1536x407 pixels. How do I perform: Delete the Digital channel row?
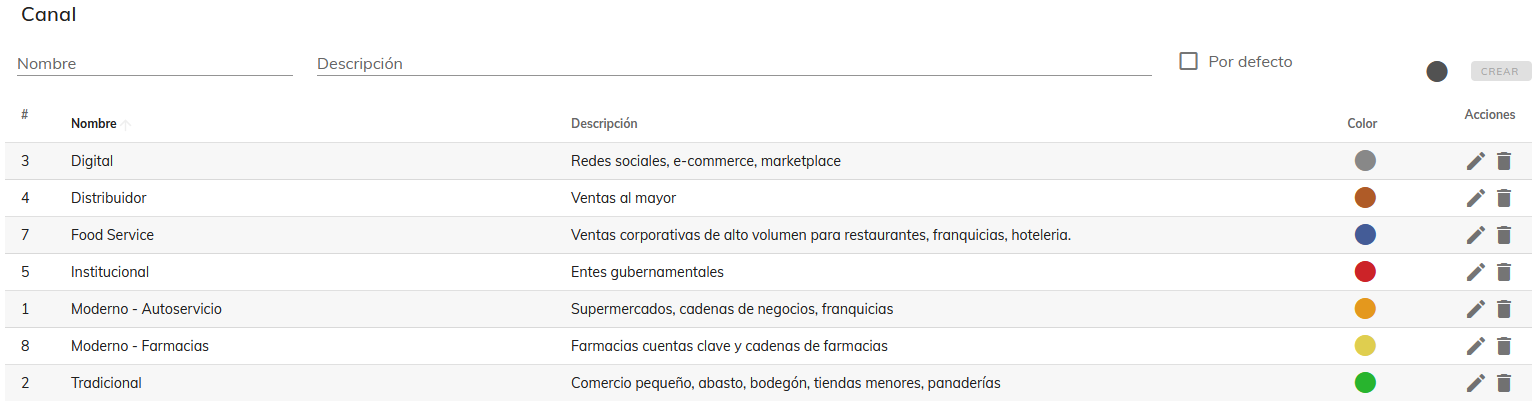click(1503, 161)
